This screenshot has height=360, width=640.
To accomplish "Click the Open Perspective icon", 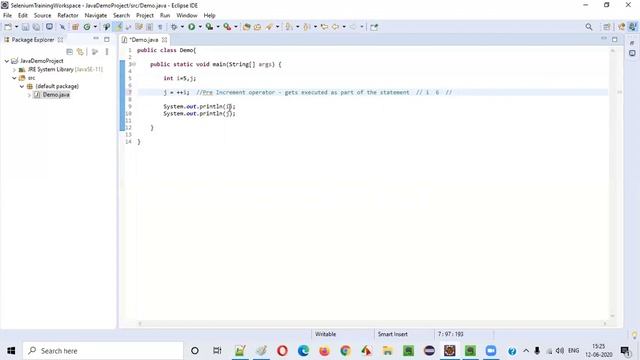I will [x=607, y=27].
